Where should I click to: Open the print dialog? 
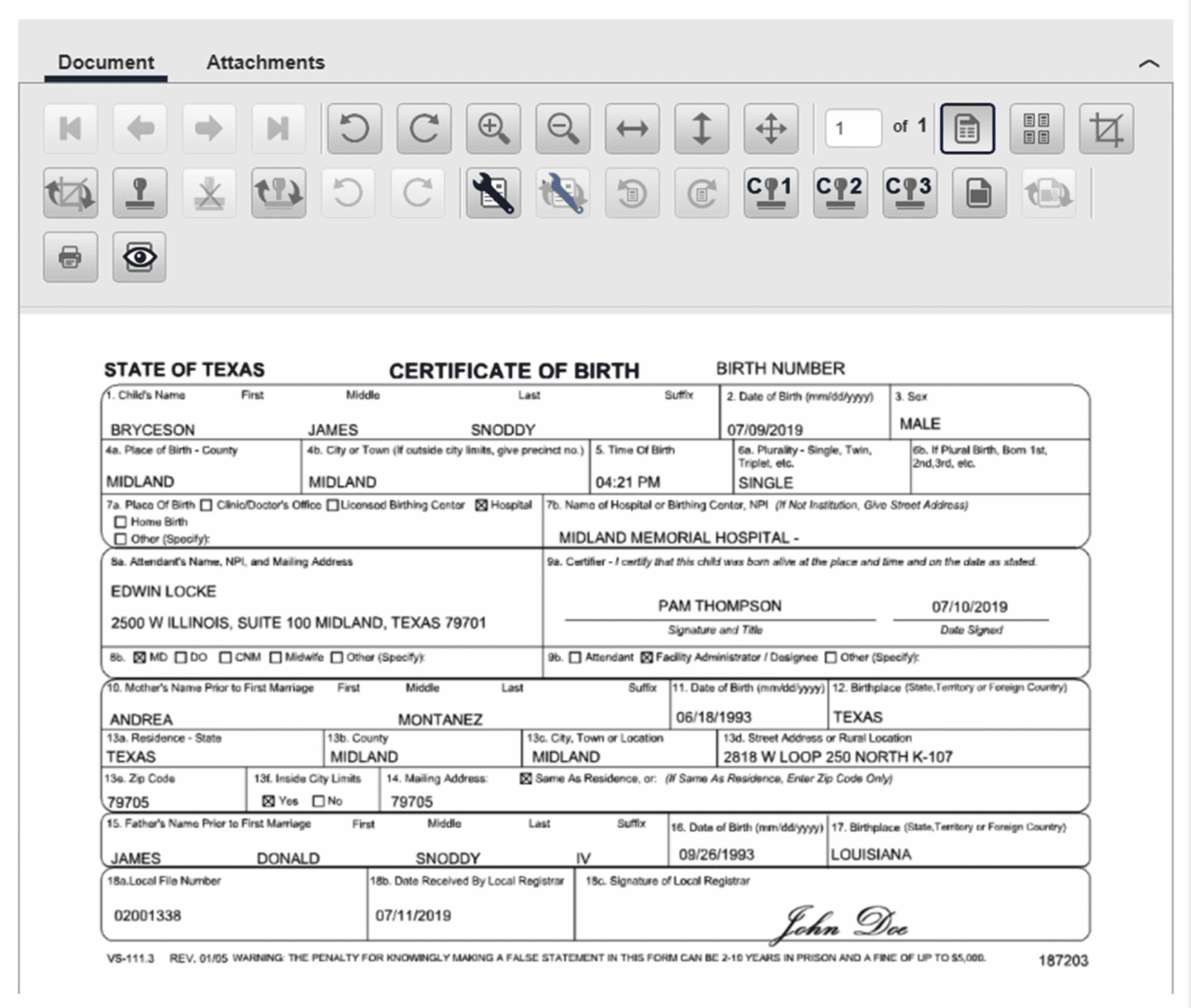(x=70, y=258)
